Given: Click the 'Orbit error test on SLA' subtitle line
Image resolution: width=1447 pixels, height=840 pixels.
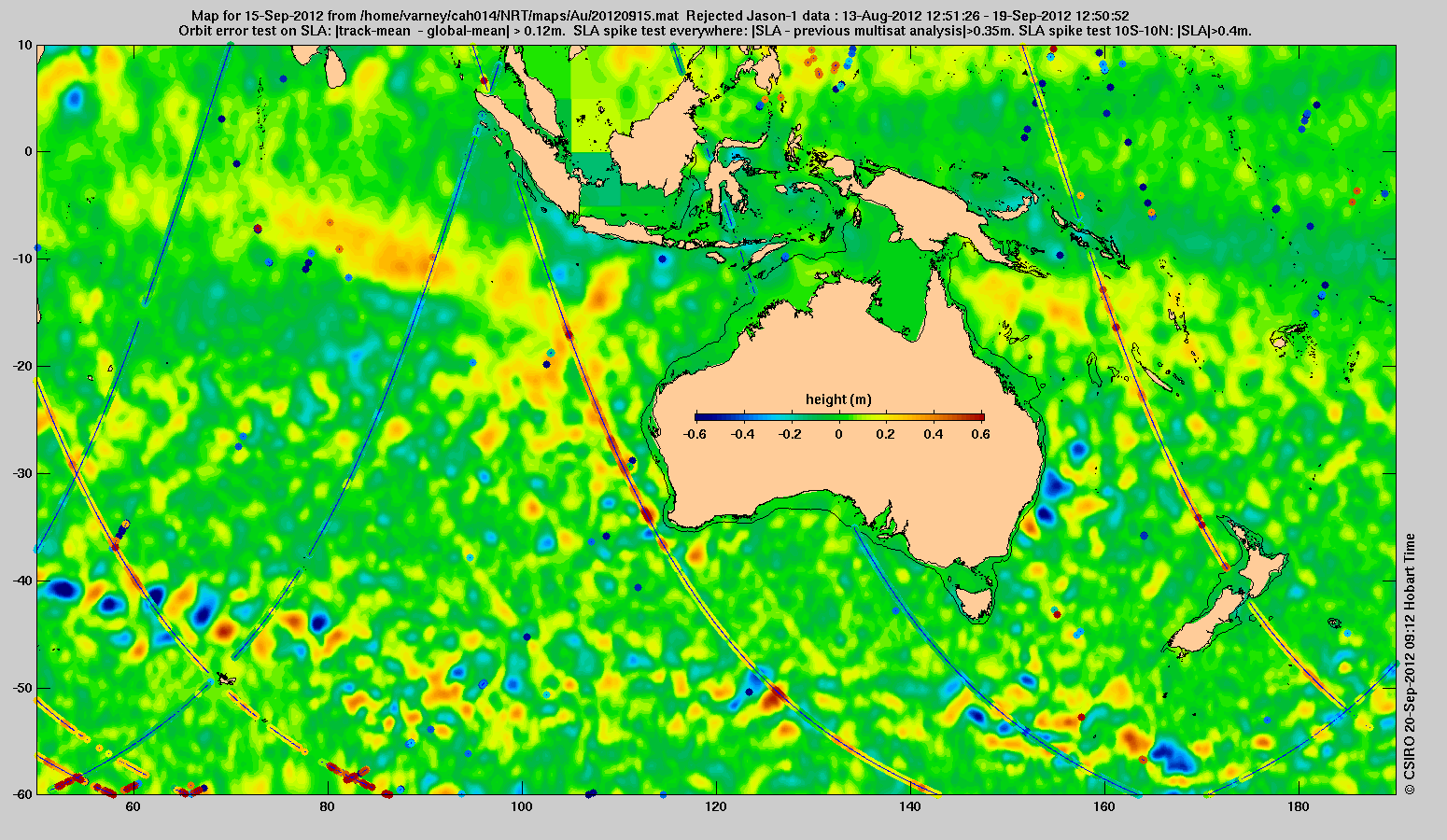Looking at the screenshot, I should (x=715, y=30).
